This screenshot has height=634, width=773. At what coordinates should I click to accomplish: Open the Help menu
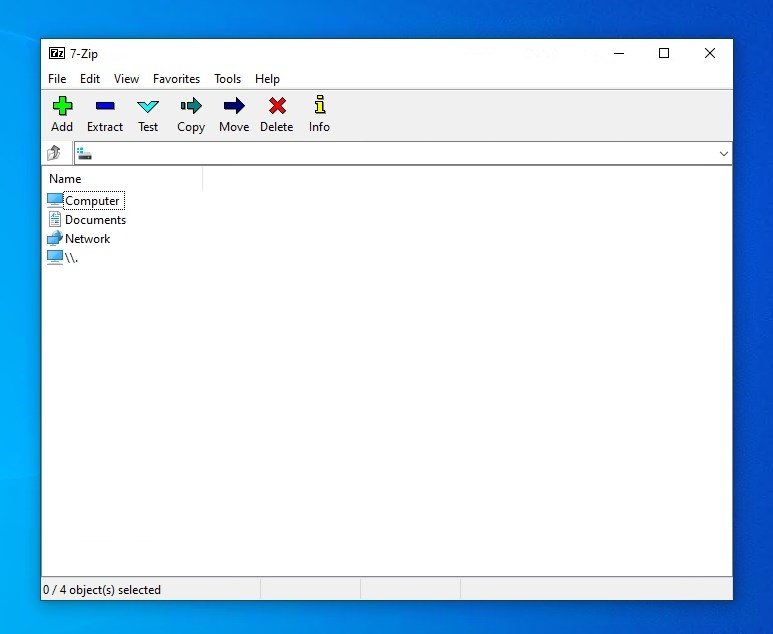tap(267, 79)
